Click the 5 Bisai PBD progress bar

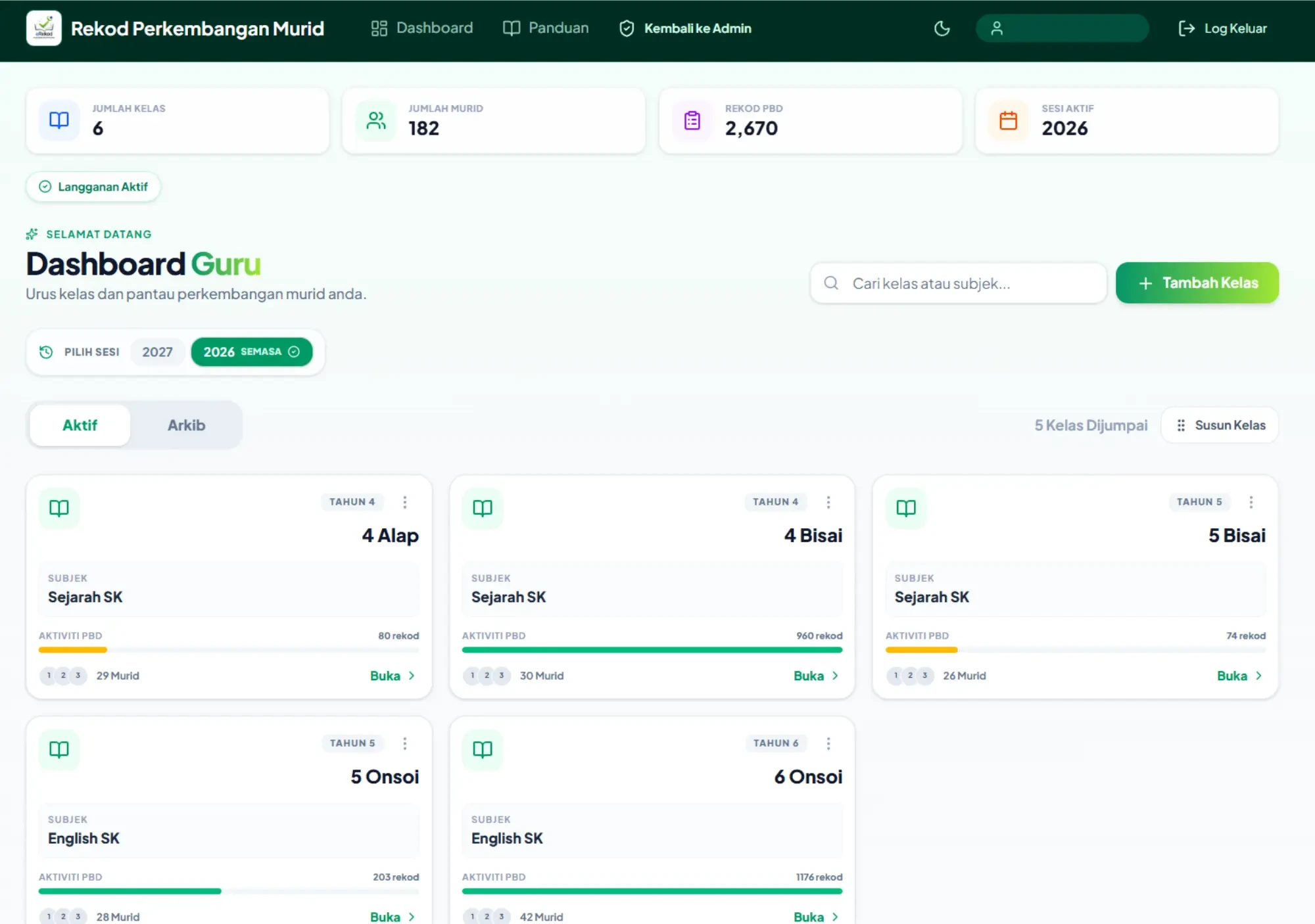click(x=1076, y=650)
